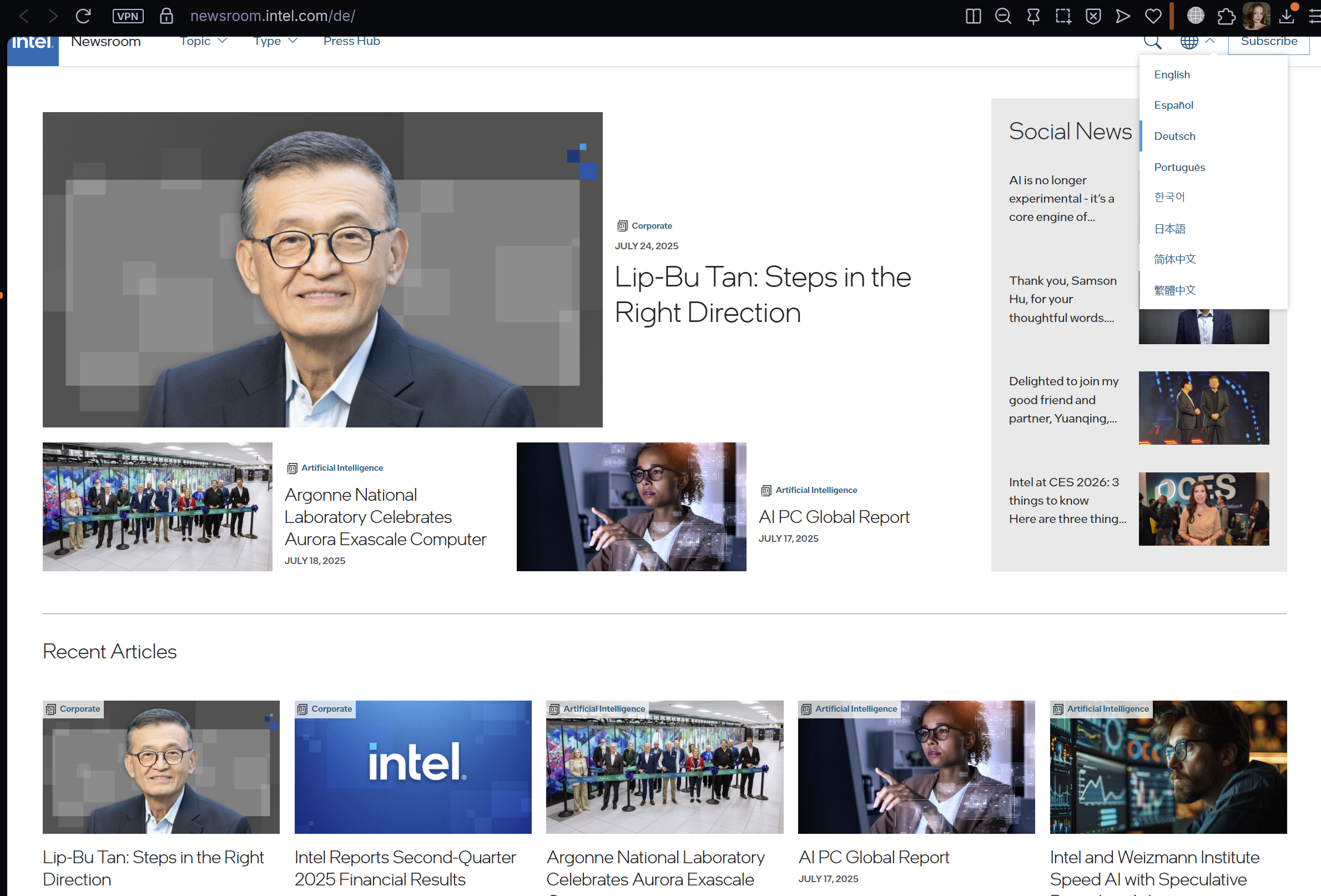Open the split view panel icon
1321x896 pixels.
pyautogui.click(x=972, y=16)
